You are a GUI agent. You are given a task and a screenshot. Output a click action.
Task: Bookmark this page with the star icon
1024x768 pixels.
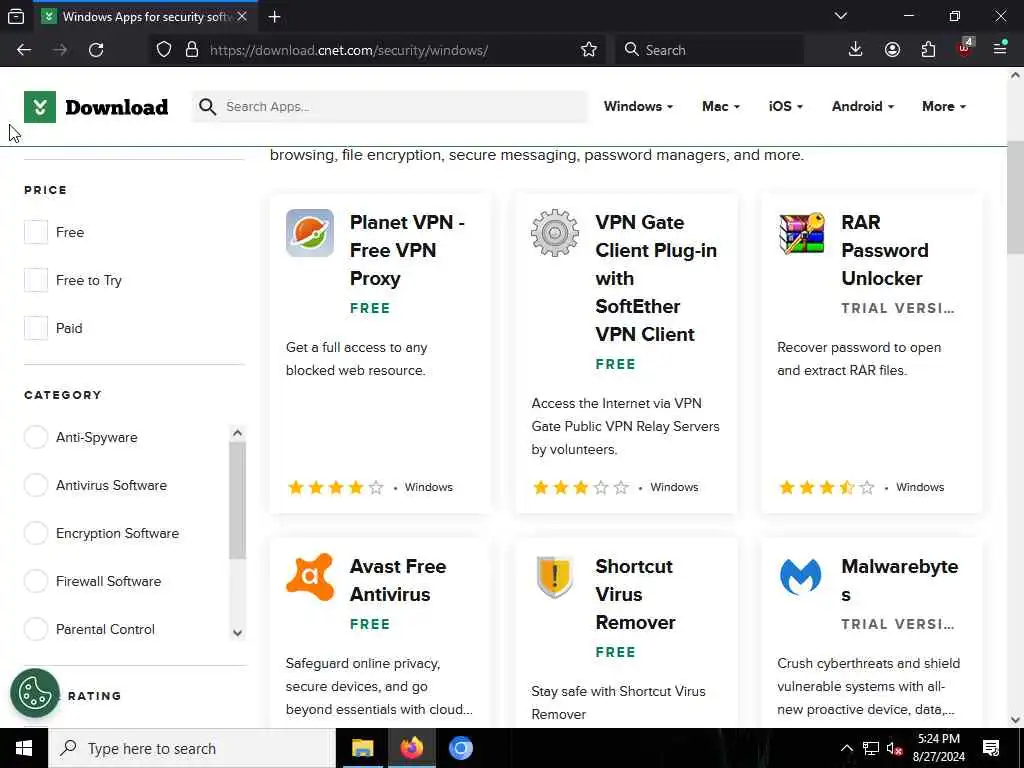(x=589, y=50)
